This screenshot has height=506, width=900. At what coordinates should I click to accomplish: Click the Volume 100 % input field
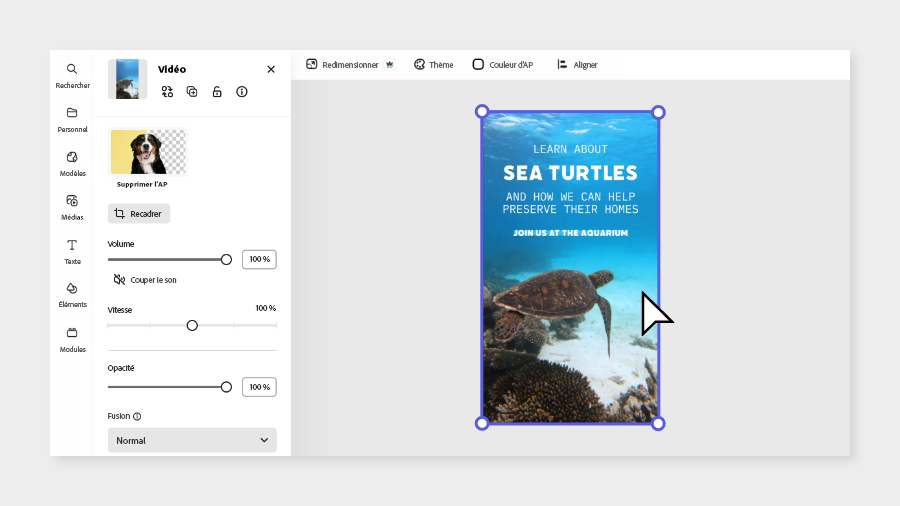pos(259,259)
